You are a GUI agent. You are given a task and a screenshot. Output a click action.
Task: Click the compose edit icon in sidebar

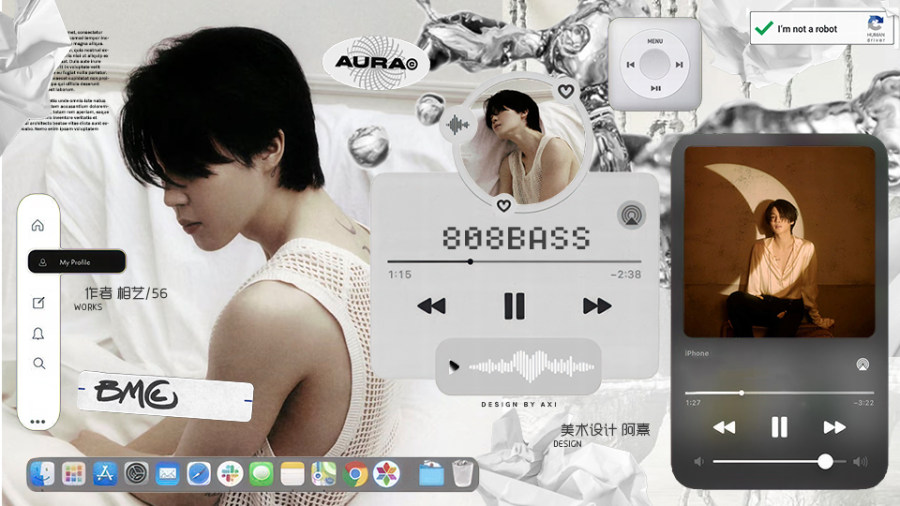(x=38, y=303)
